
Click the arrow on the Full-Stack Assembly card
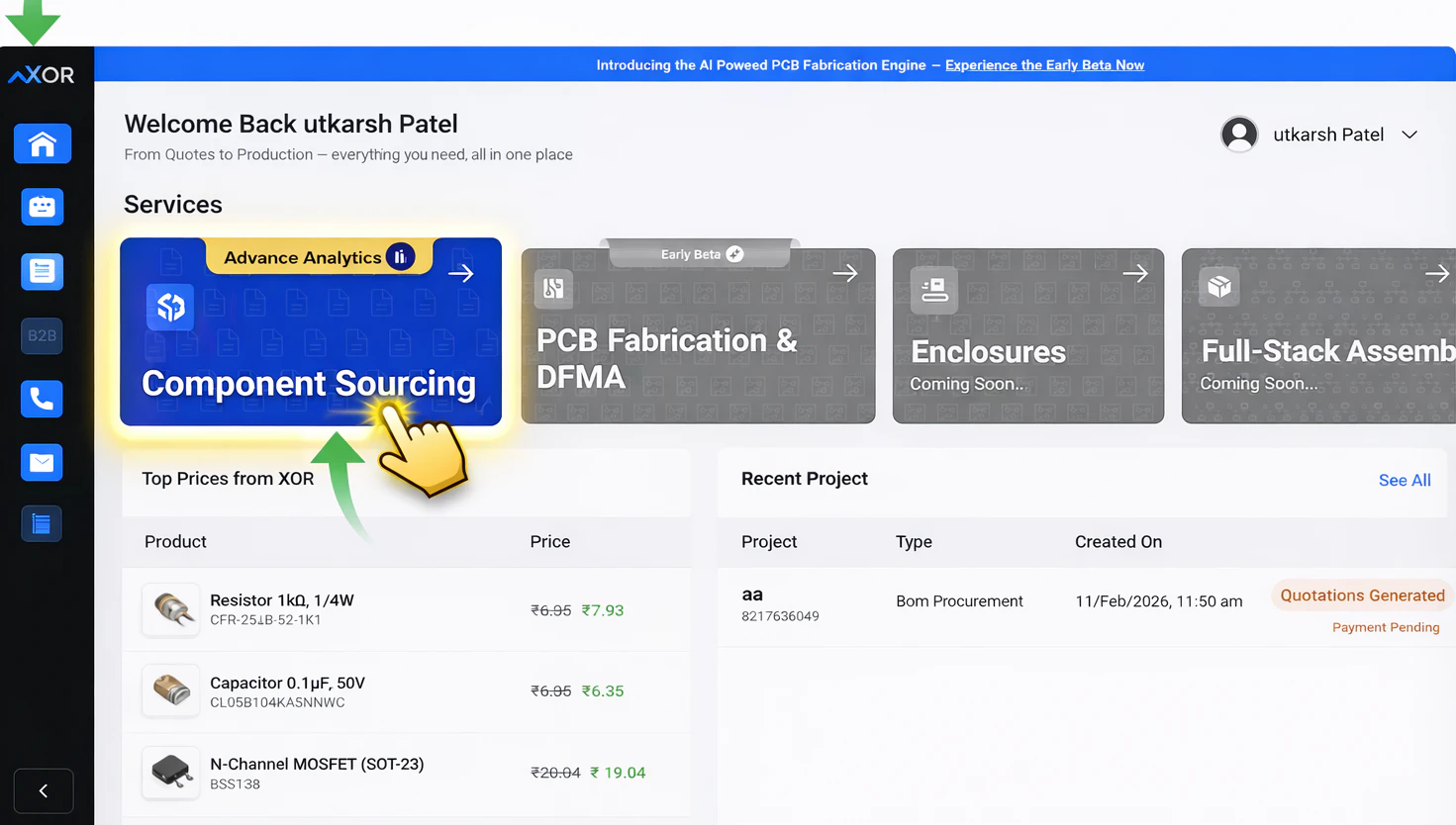[1437, 273]
